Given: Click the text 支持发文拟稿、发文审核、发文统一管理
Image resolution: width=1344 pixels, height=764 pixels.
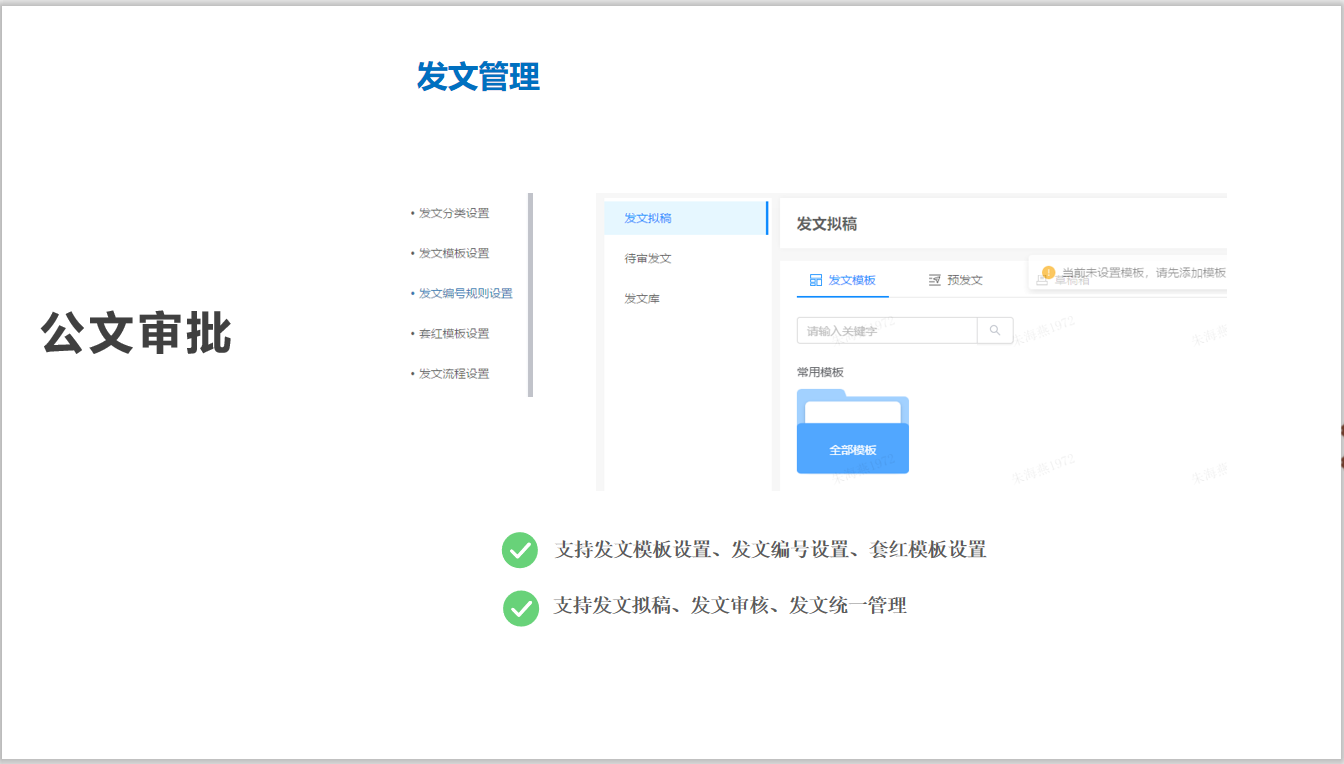Looking at the screenshot, I should 730,605.
